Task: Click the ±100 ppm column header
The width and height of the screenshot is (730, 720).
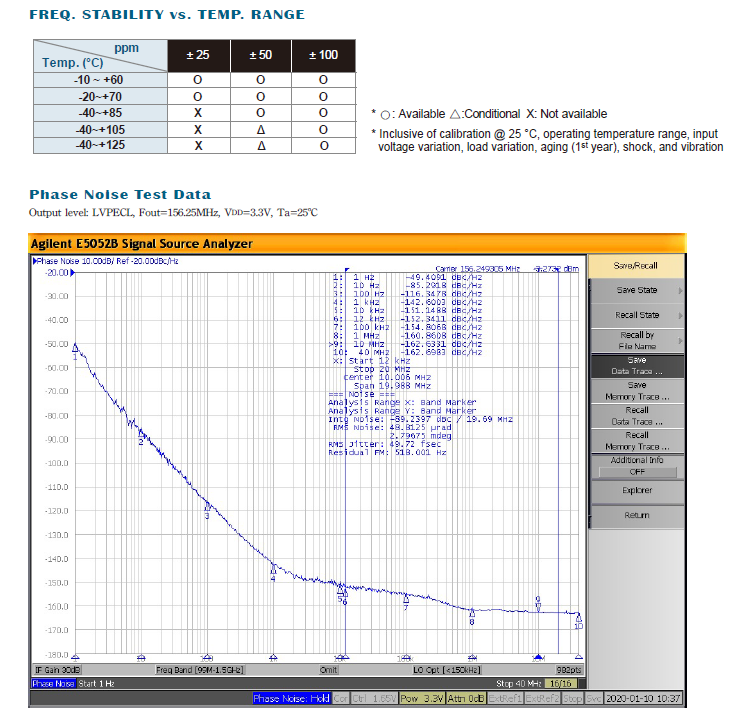Action: pos(324,55)
